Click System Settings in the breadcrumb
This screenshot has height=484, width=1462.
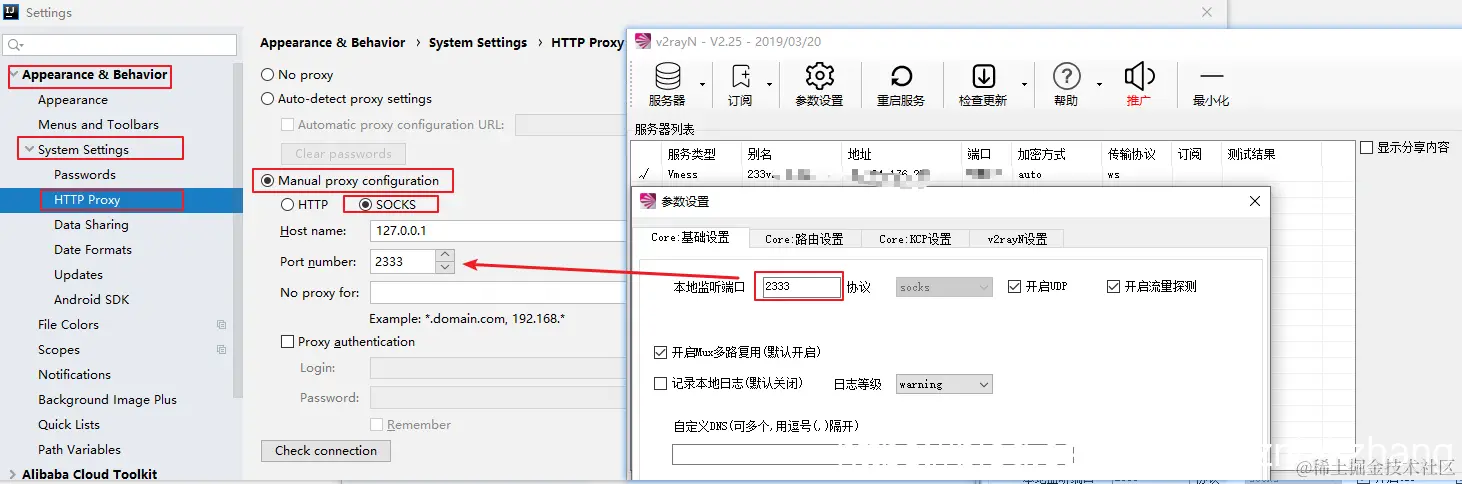(478, 43)
